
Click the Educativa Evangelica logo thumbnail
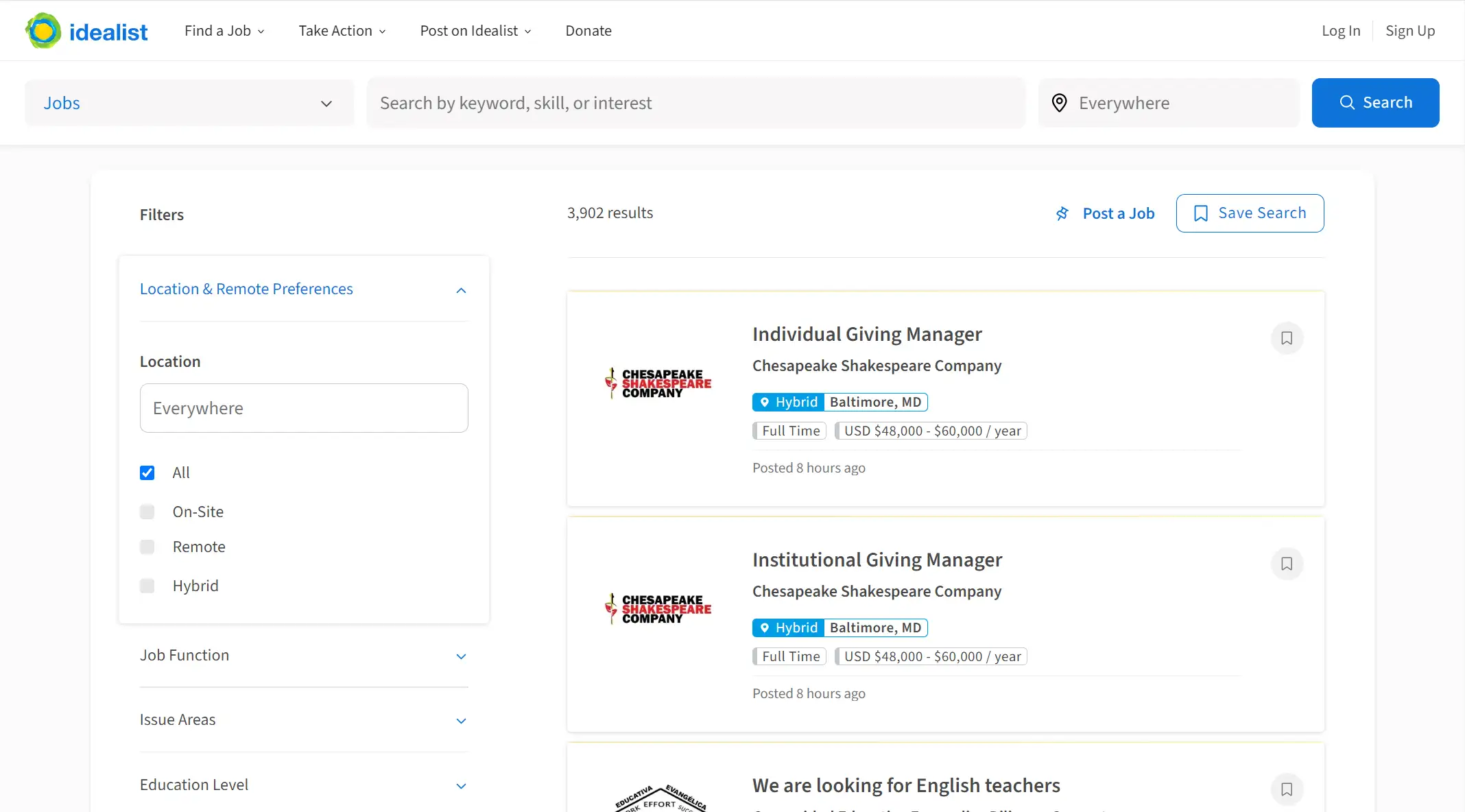(660, 798)
